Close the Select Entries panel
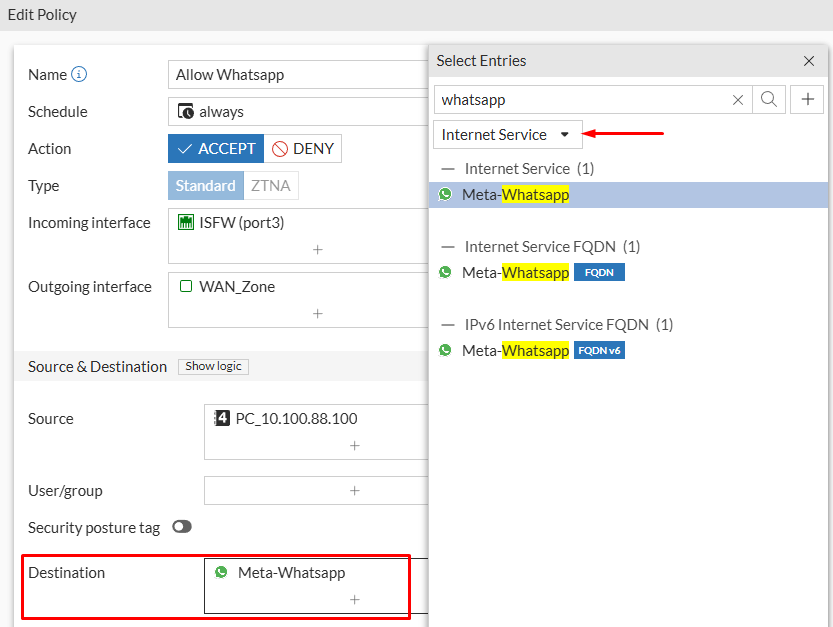Image resolution: width=833 pixels, height=627 pixels. coord(808,61)
